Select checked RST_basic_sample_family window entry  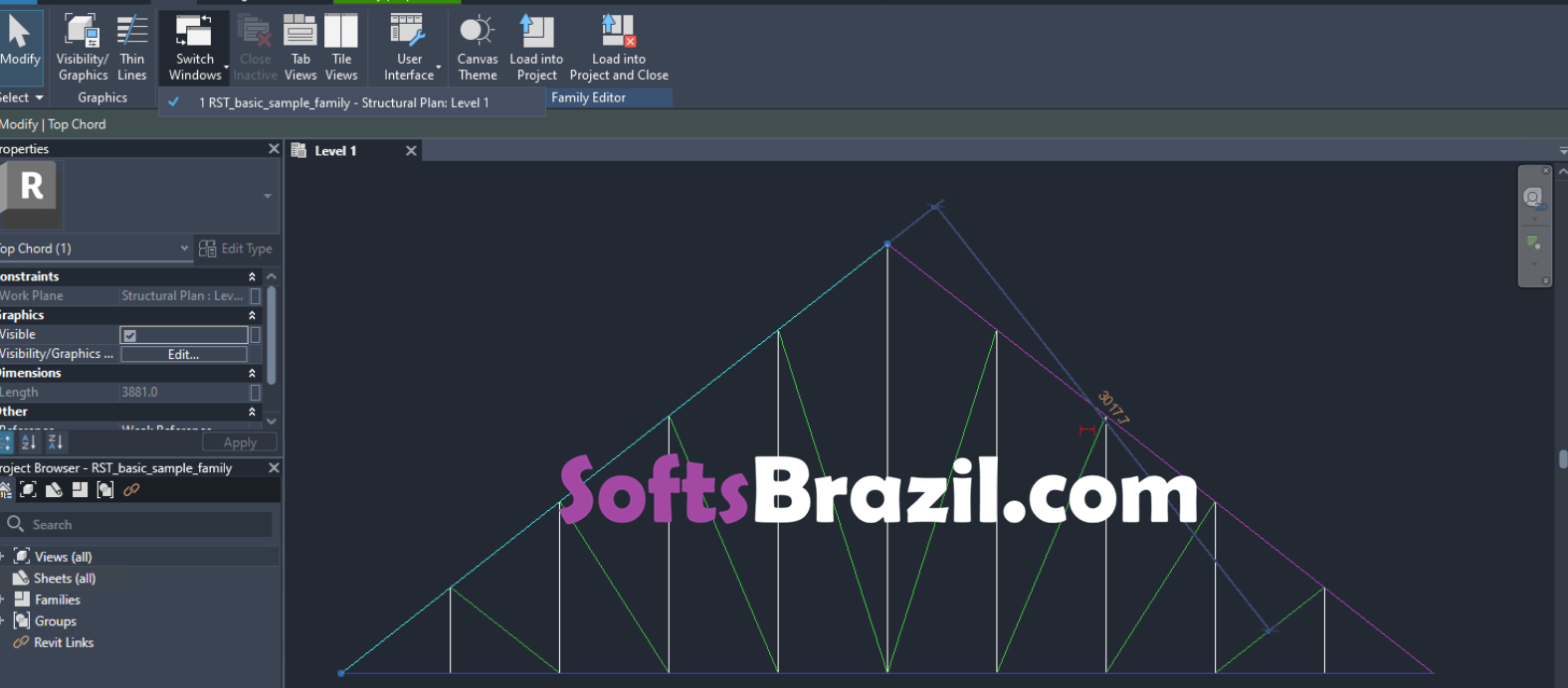point(352,102)
